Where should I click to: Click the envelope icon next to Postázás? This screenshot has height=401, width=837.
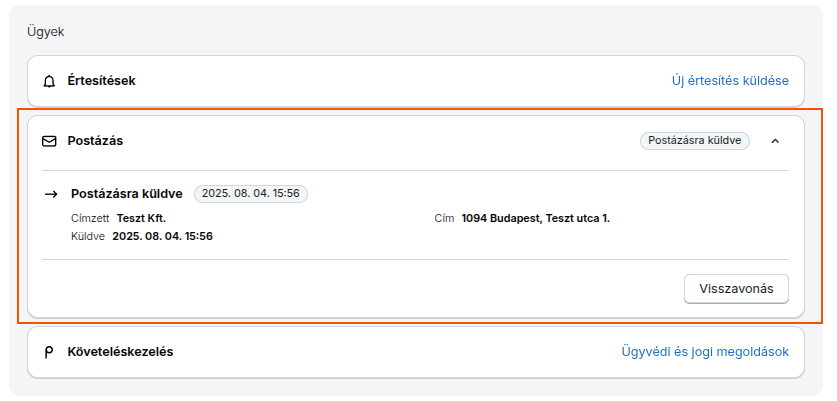[49, 141]
